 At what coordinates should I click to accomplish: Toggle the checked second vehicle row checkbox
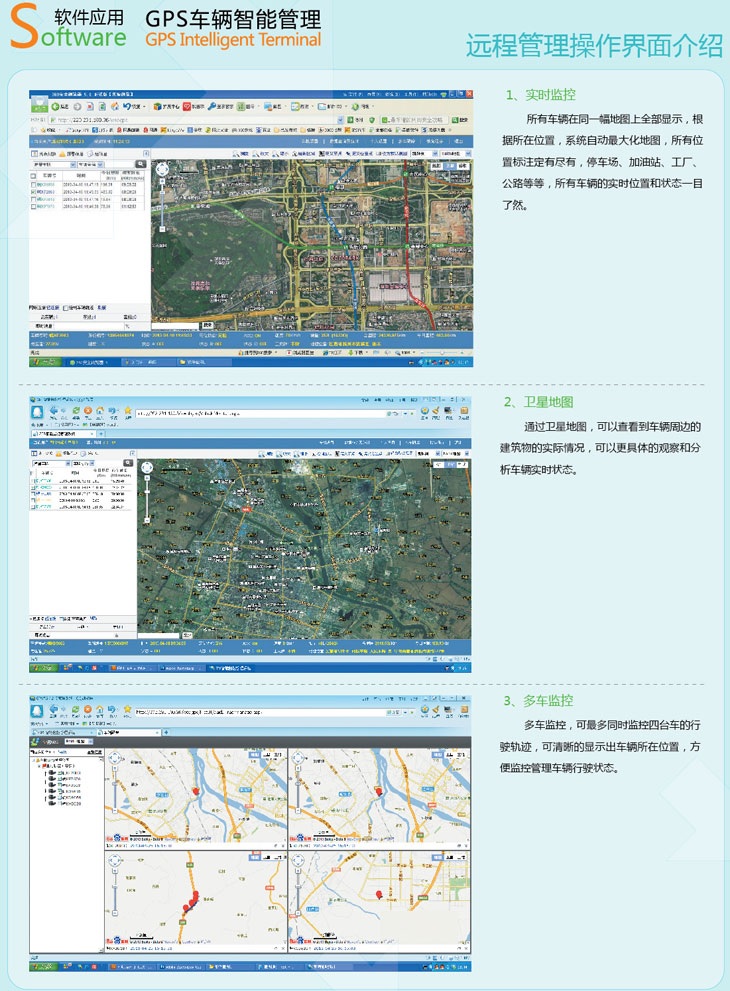(x=35, y=192)
